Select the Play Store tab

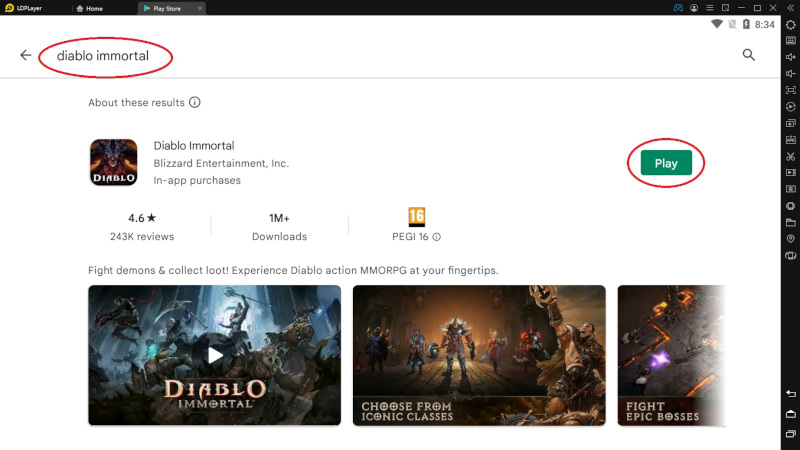point(166,8)
